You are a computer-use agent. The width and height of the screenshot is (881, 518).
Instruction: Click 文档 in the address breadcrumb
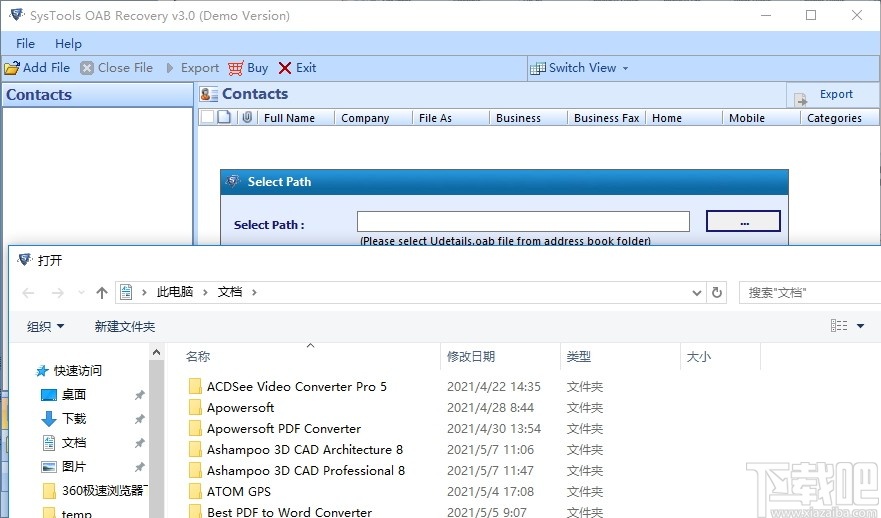click(230, 292)
